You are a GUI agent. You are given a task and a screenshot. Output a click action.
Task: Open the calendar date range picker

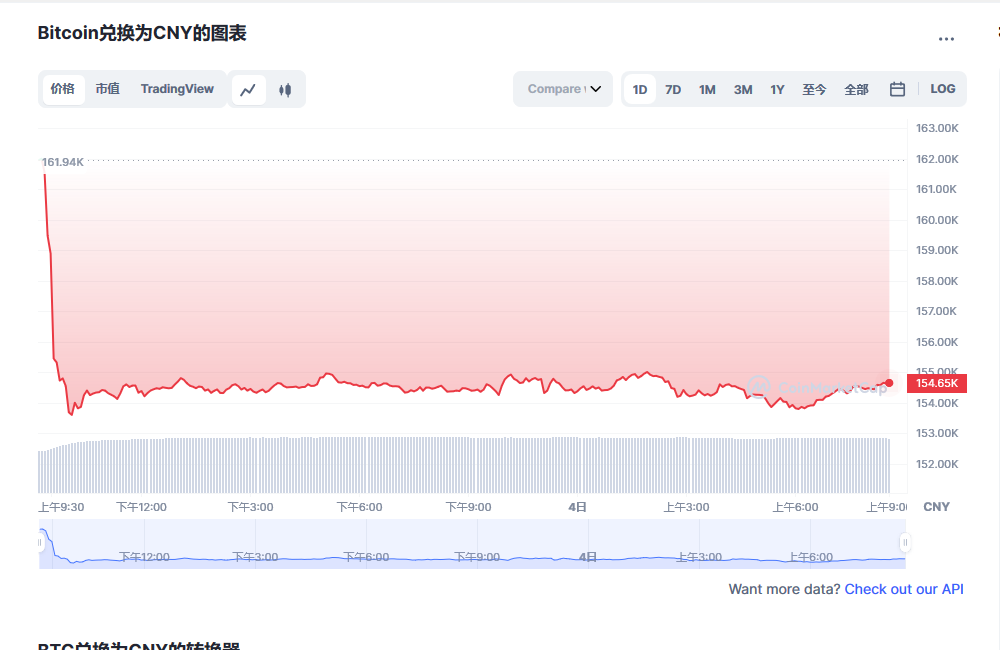(897, 89)
